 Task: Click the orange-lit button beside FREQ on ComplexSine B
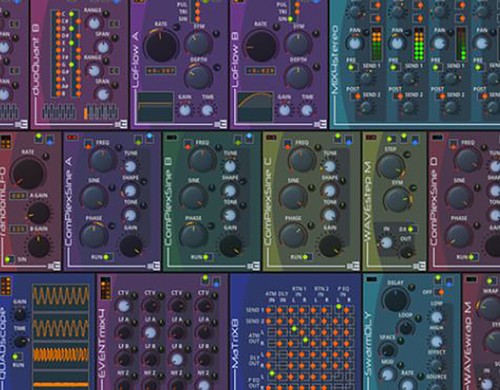click(x=188, y=144)
